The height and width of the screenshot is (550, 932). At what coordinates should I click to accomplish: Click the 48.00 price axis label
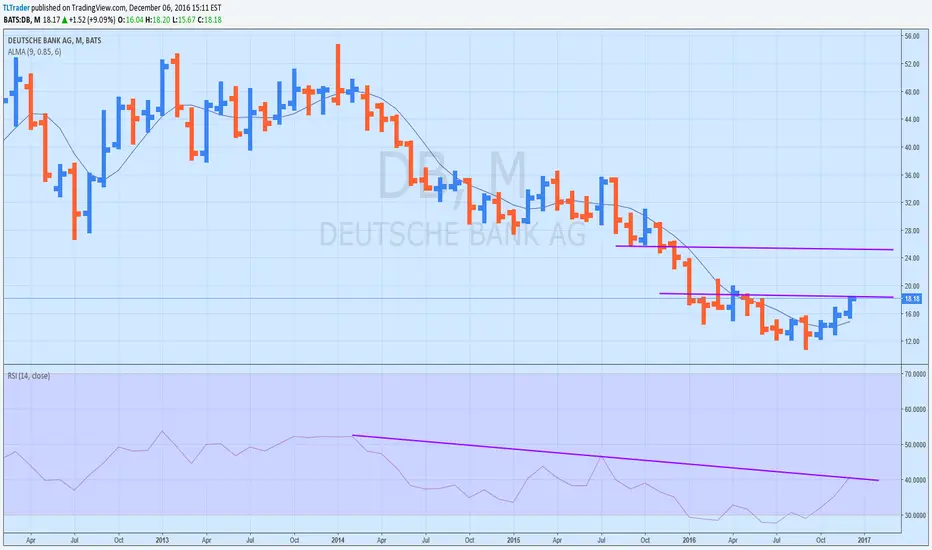click(x=912, y=92)
